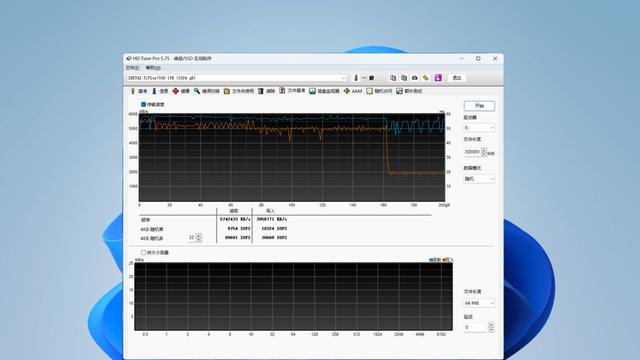
Task: Open the Erase (删除) tab
Action: click(266, 91)
